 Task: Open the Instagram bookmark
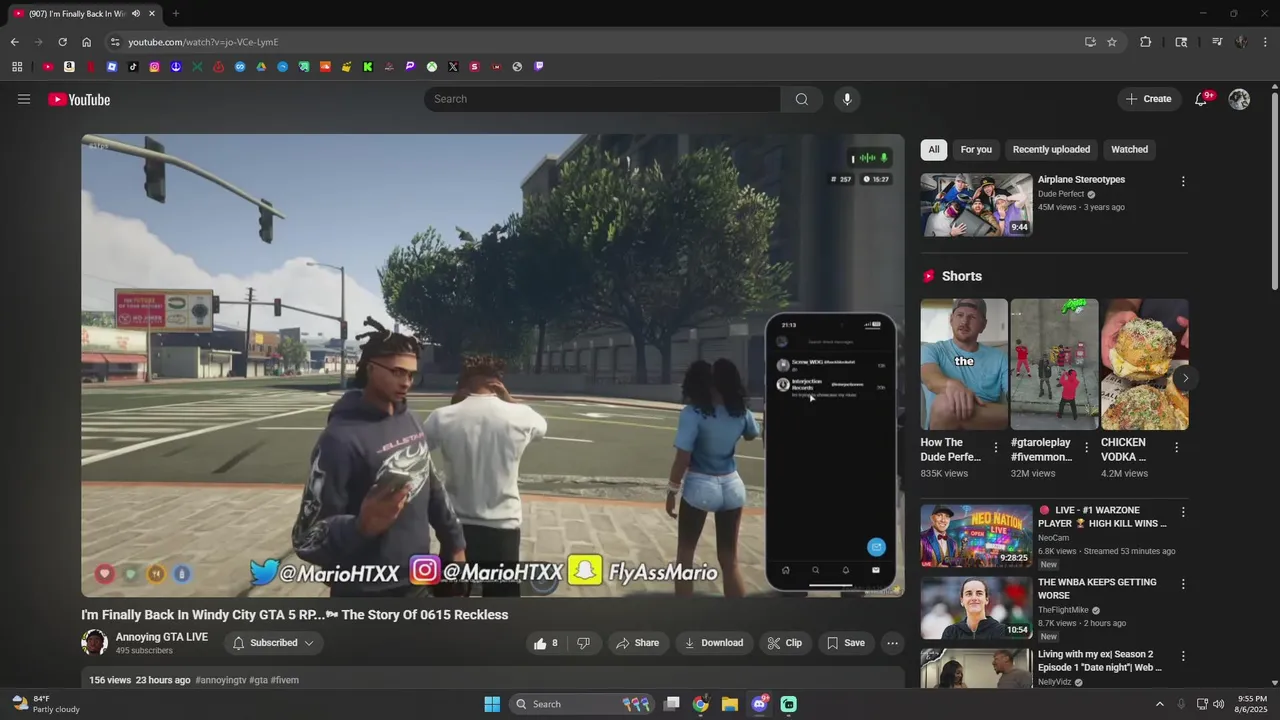[154, 67]
